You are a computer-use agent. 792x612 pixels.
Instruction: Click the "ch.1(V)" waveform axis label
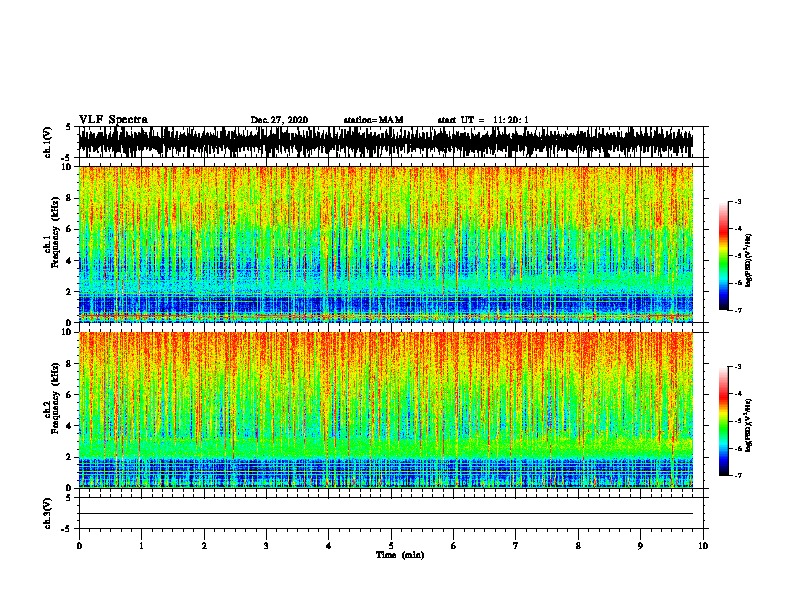click(47, 142)
